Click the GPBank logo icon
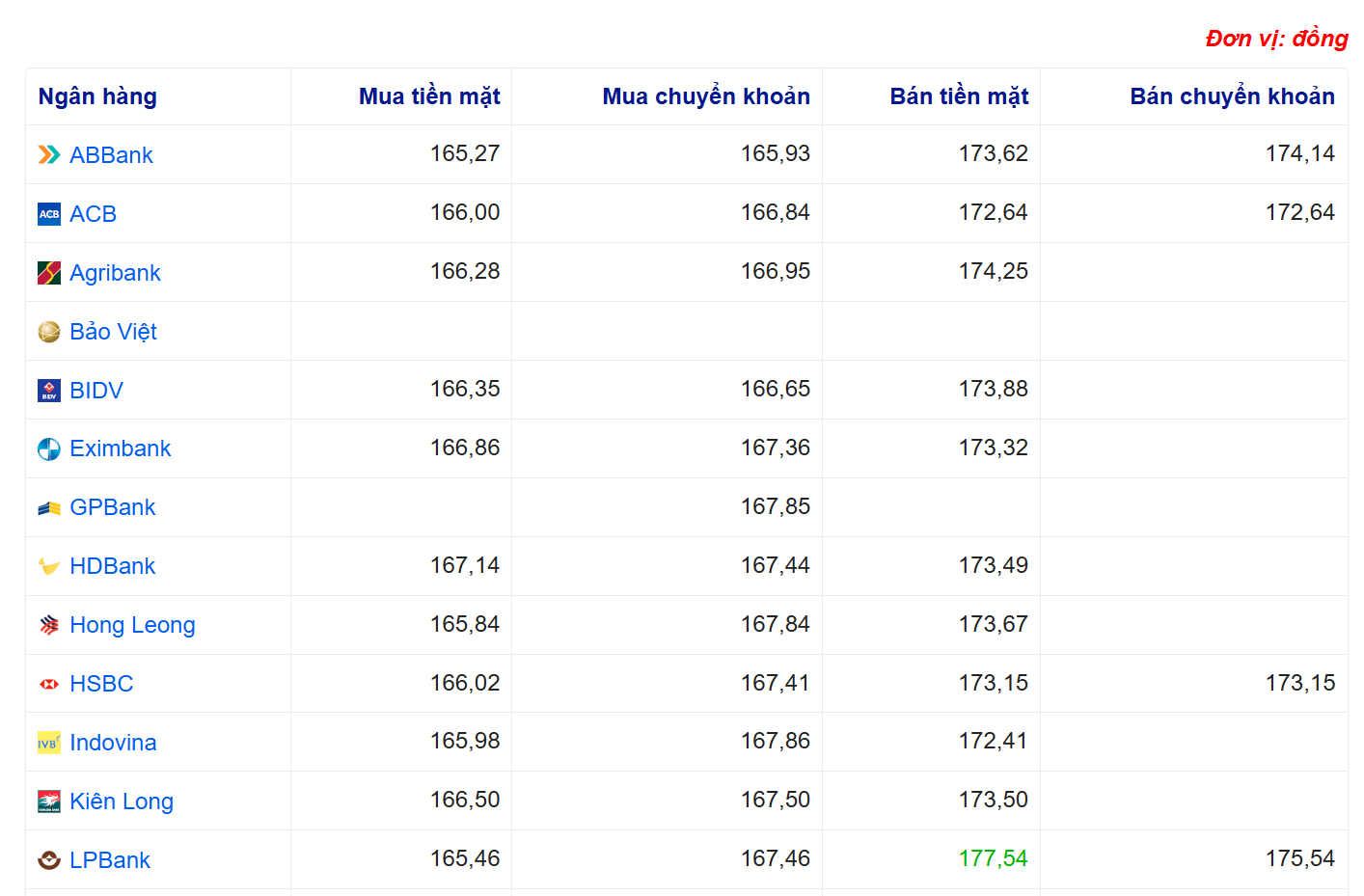 49,508
